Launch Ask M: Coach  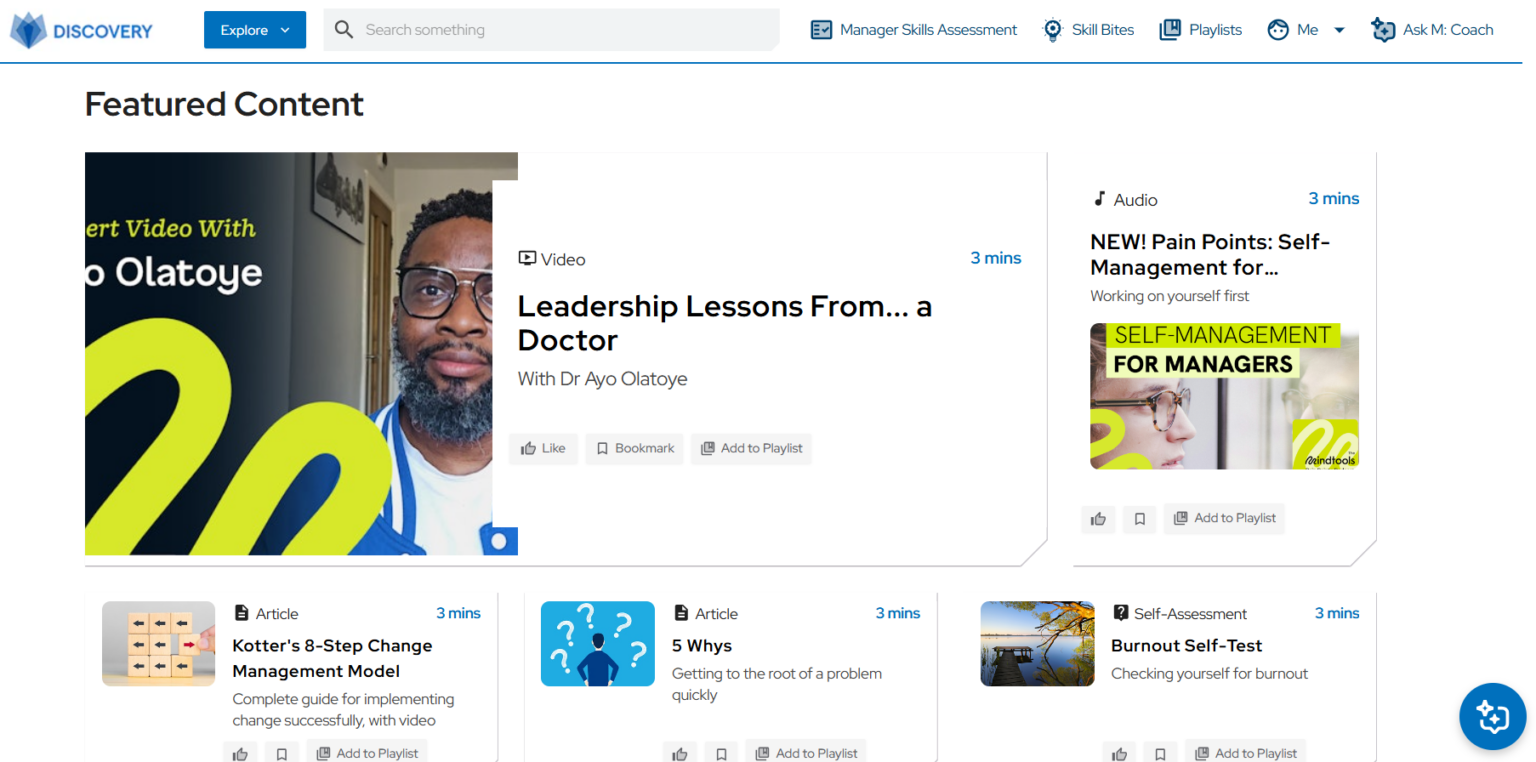point(1432,29)
